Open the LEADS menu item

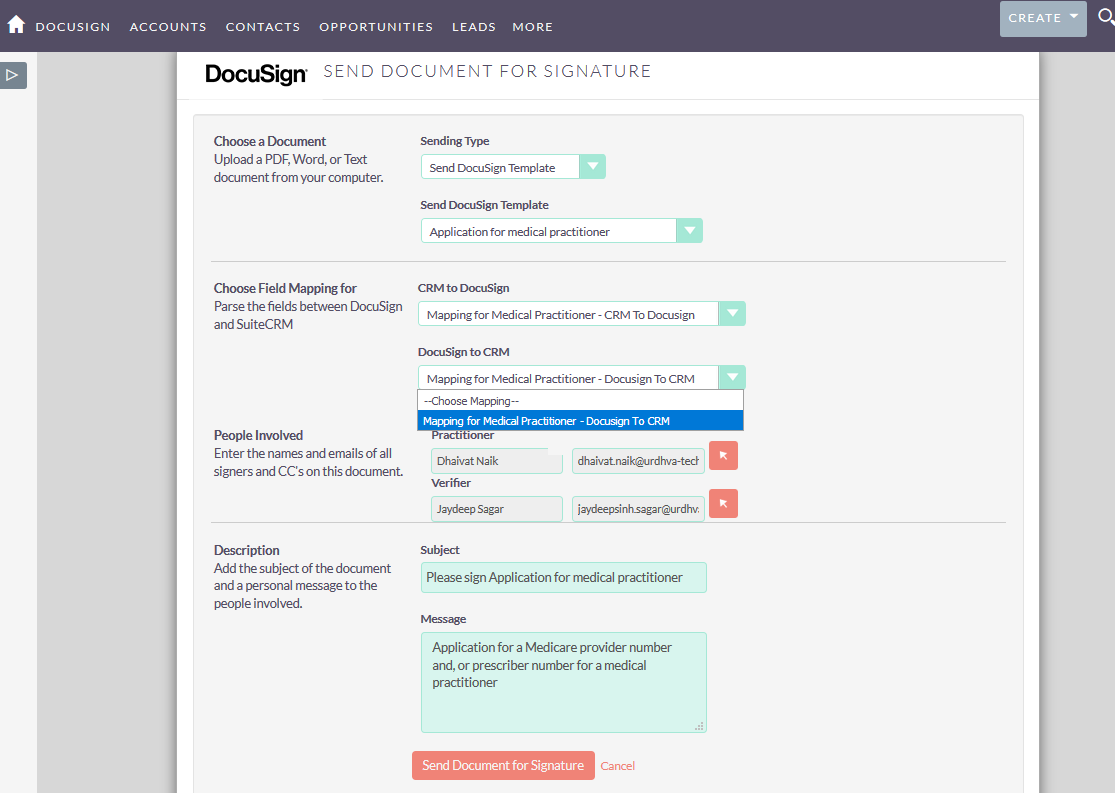click(x=474, y=27)
